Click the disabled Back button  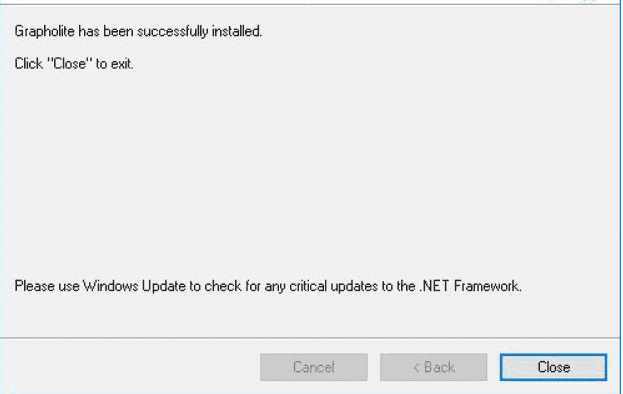[x=433, y=367]
